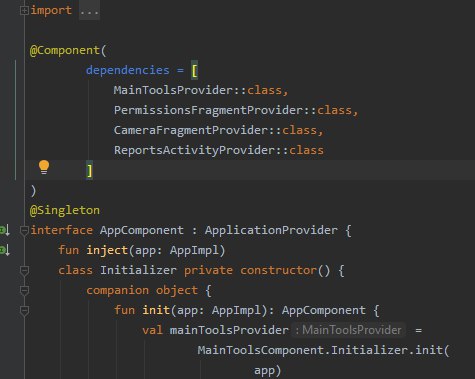The height and width of the screenshot is (379, 475).
Task: Click implementations gutter icon beside fun inject
Action: [x=5, y=250]
